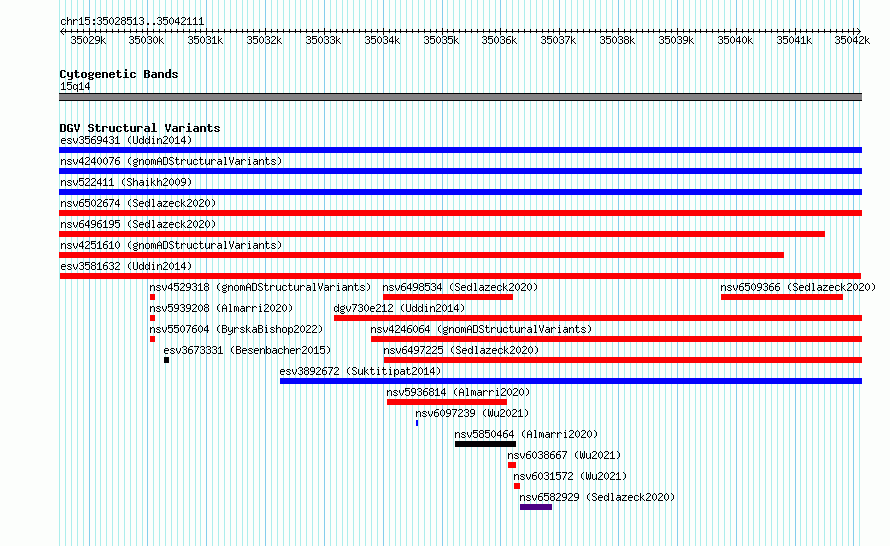This screenshot has height=546, width=890.
Task: Click the 35042k ruler tick label
Action: point(852,40)
